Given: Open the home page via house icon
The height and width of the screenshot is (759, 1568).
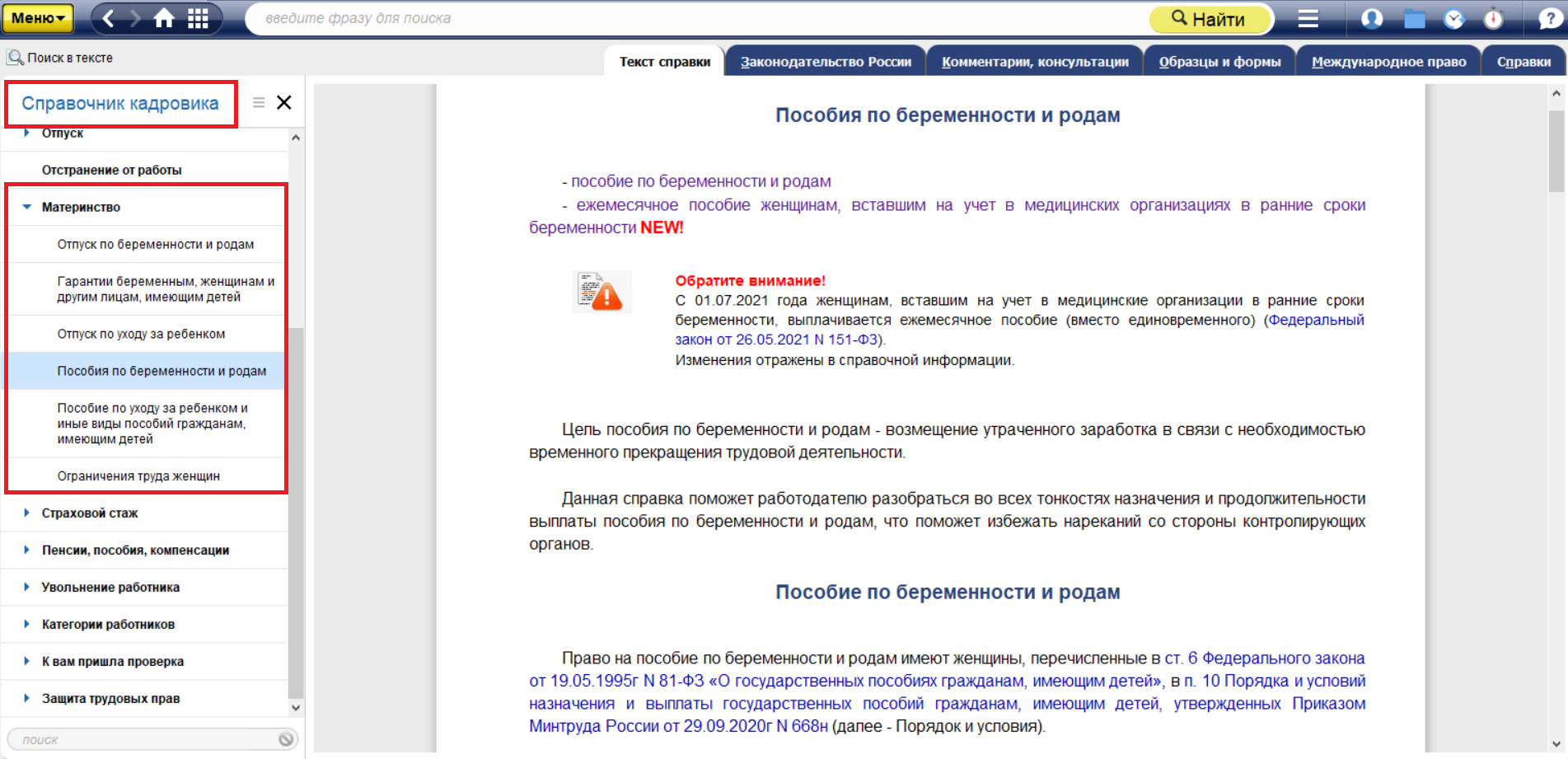Looking at the screenshot, I should pos(164,18).
